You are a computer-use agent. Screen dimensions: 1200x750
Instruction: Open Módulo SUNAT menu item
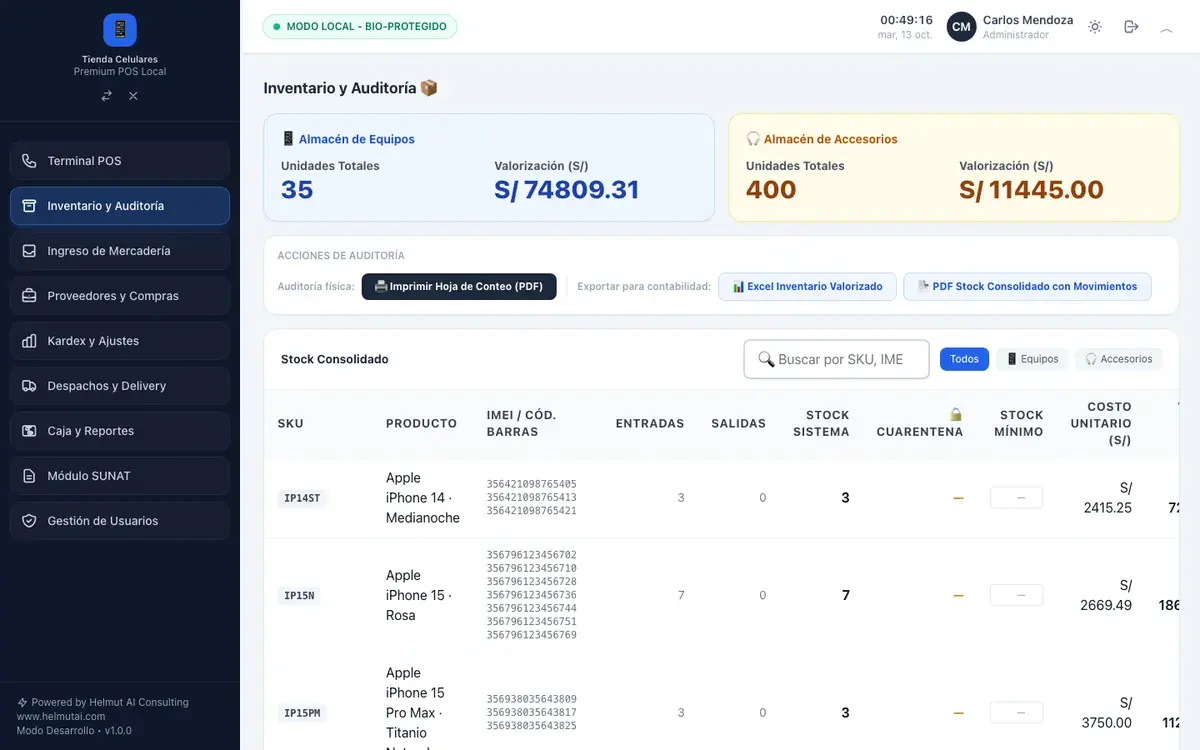(x=120, y=476)
